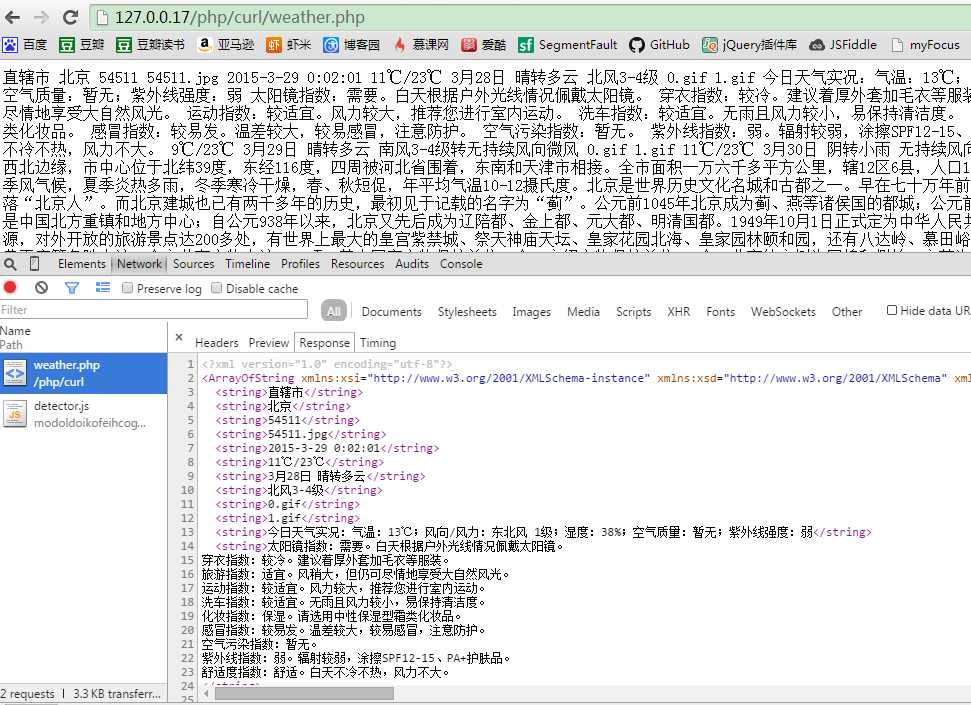Clear the network log
The width and height of the screenshot is (971, 705).
click(x=41, y=287)
